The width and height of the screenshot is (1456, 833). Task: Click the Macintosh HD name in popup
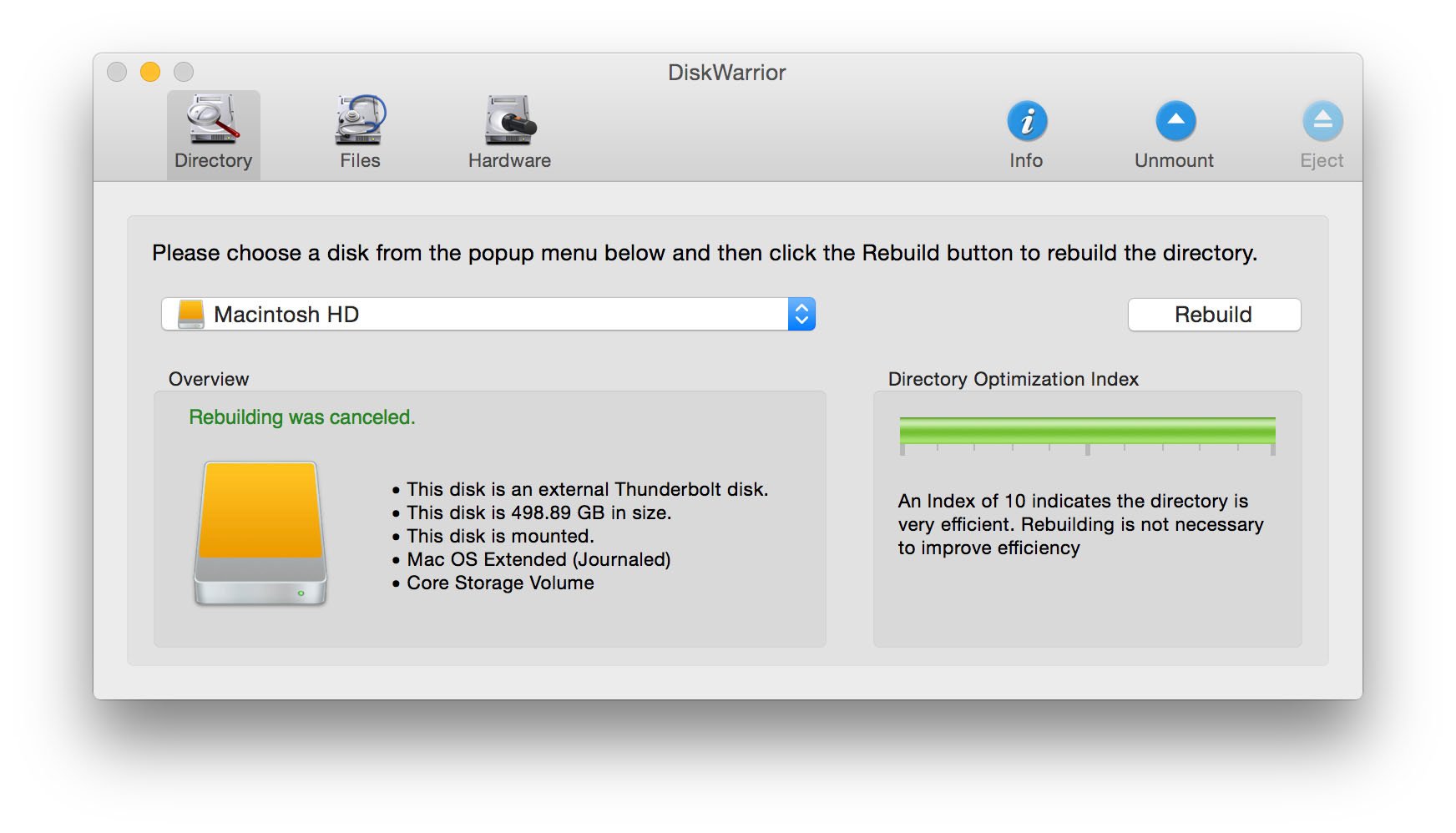click(286, 315)
